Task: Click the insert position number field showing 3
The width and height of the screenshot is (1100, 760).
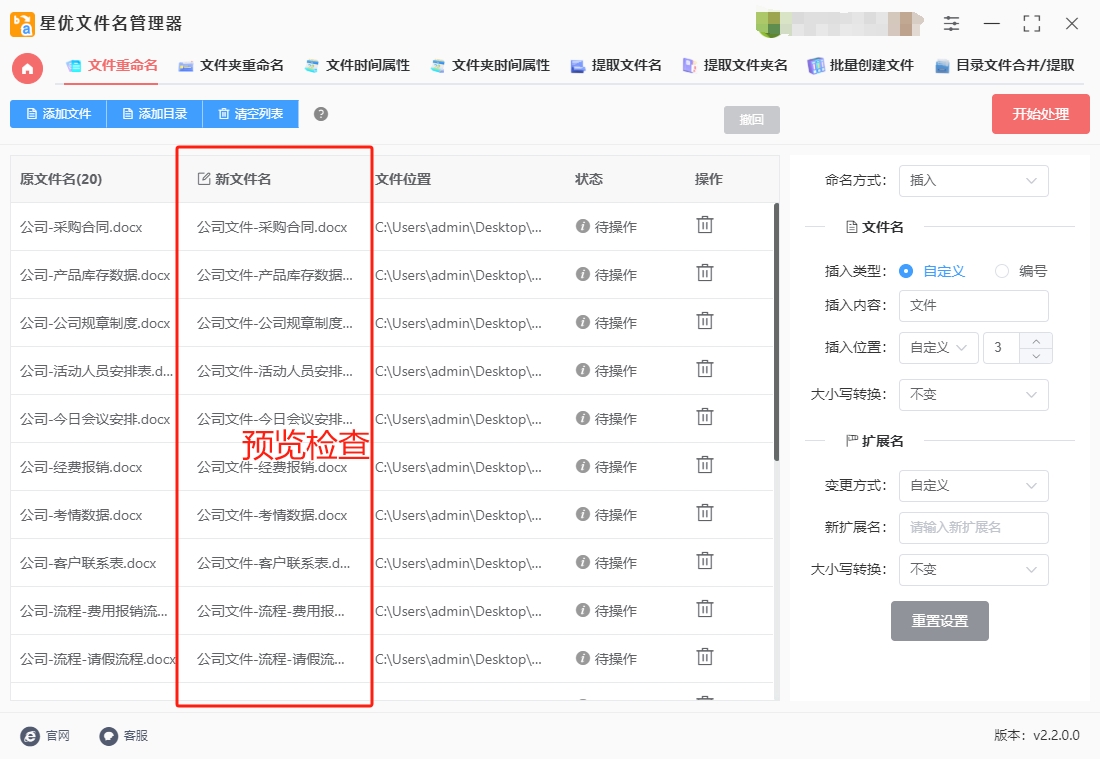Action: pos(1001,348)
